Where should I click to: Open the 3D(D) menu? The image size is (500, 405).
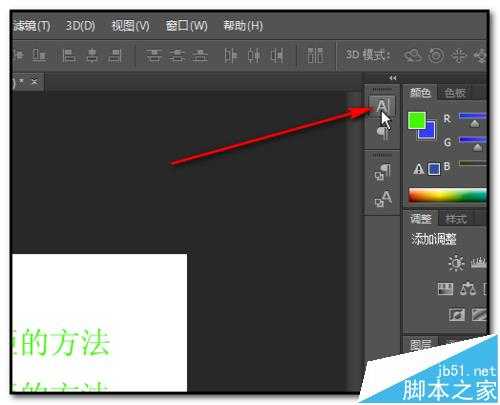(80, 26)
